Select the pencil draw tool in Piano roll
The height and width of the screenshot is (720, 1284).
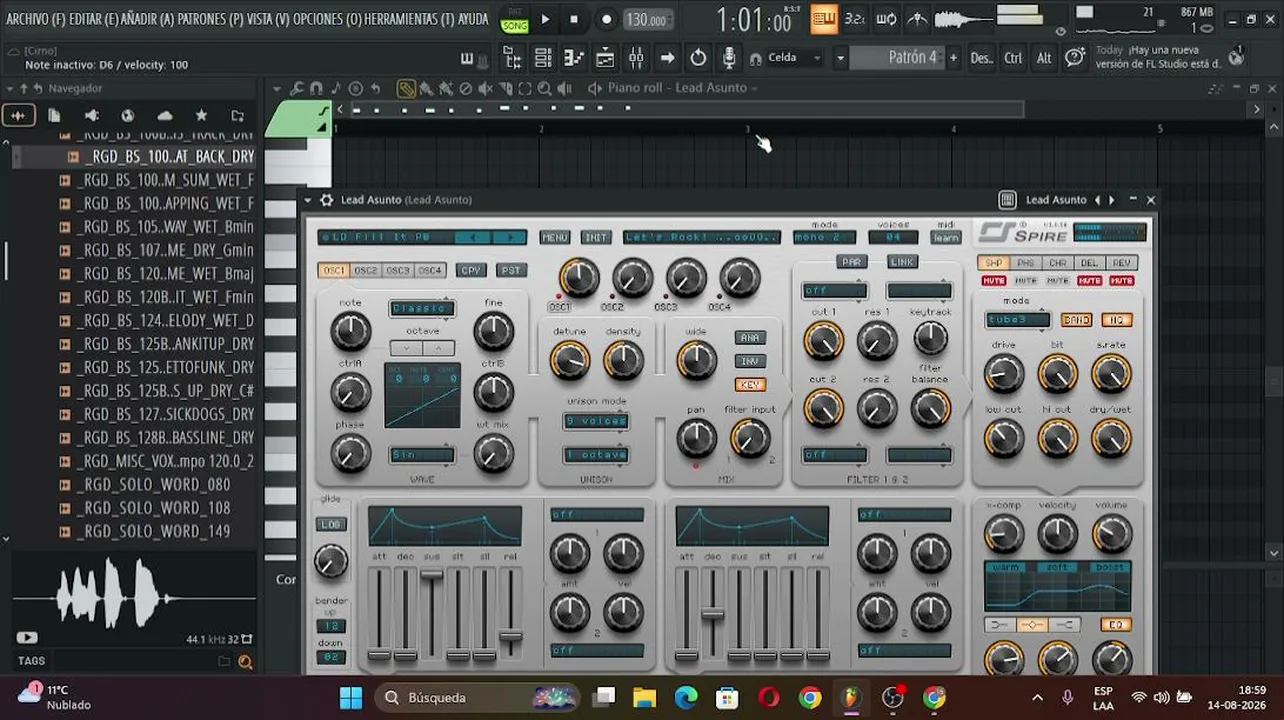406,88
